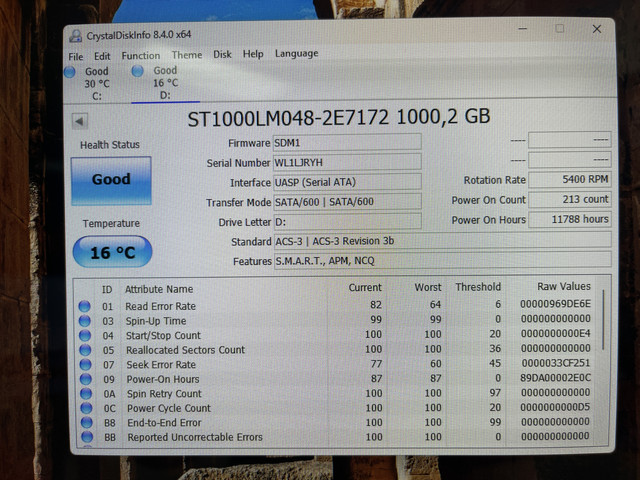Click the status dot for Reported Uncorrectable Errors
Viewport: 640px width, 480px height.
(x=87, y=437)
